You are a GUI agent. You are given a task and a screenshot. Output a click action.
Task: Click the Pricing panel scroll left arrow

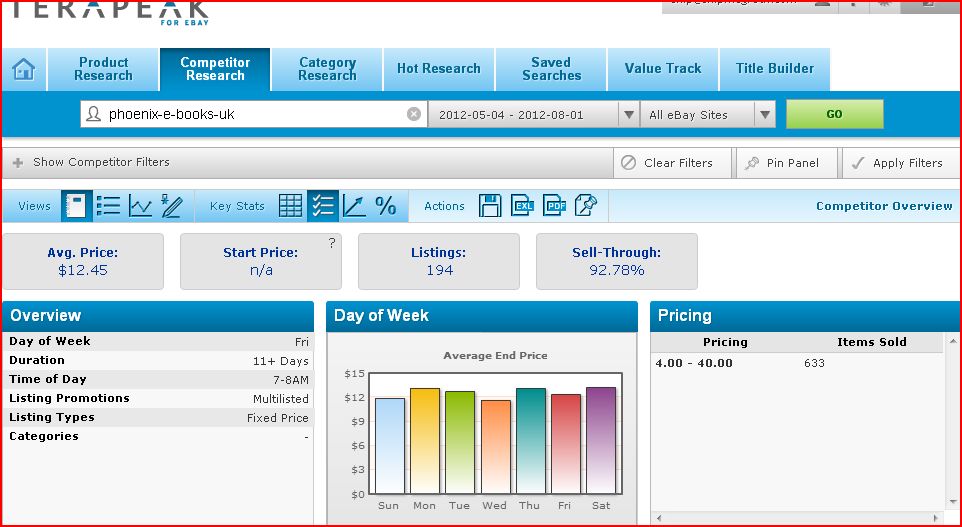tap(659, 518)
